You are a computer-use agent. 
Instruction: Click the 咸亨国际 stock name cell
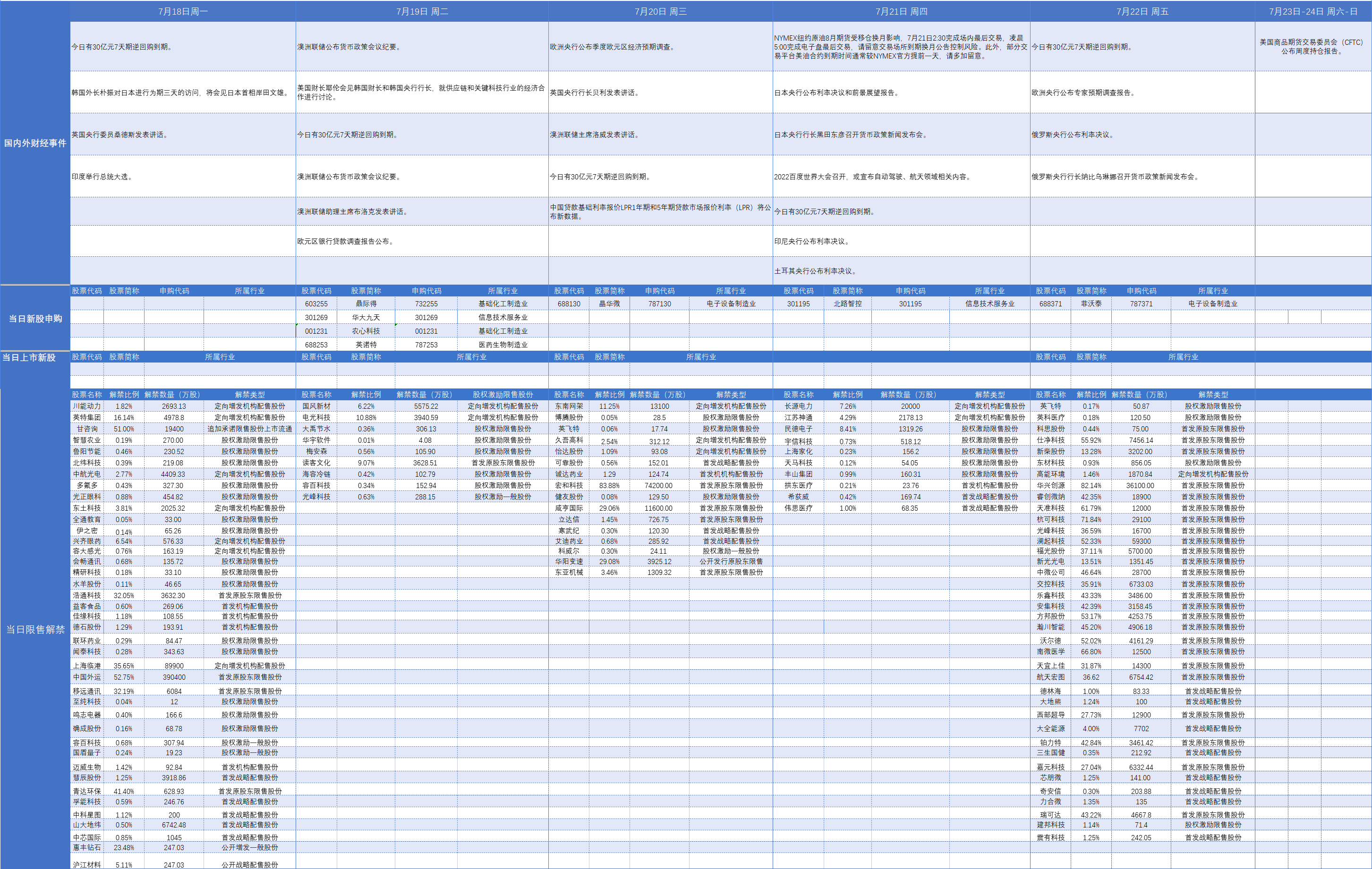pyautogui.click(x=569, y=508)
